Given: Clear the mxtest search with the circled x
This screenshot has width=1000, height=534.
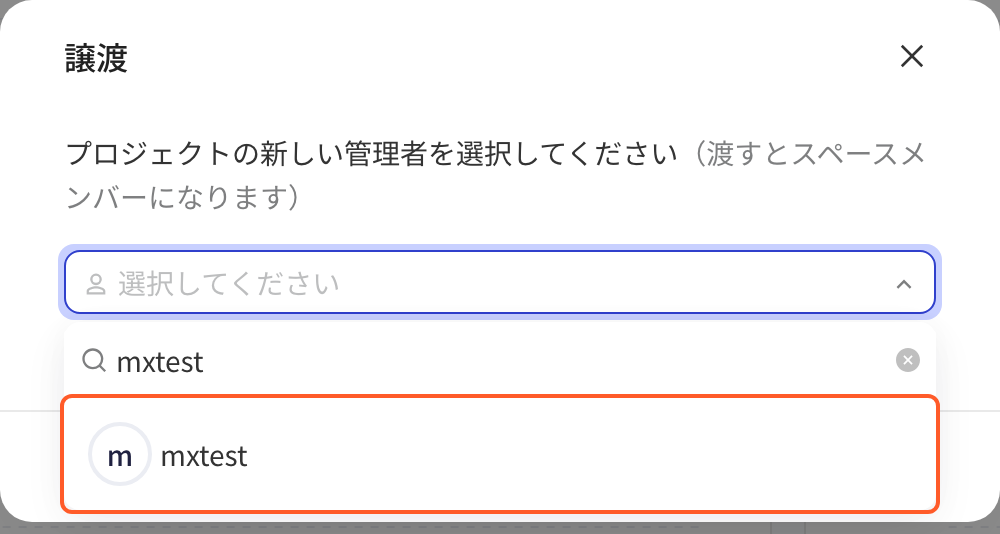Looking at the screenshot, I should (x=908, y=360).
